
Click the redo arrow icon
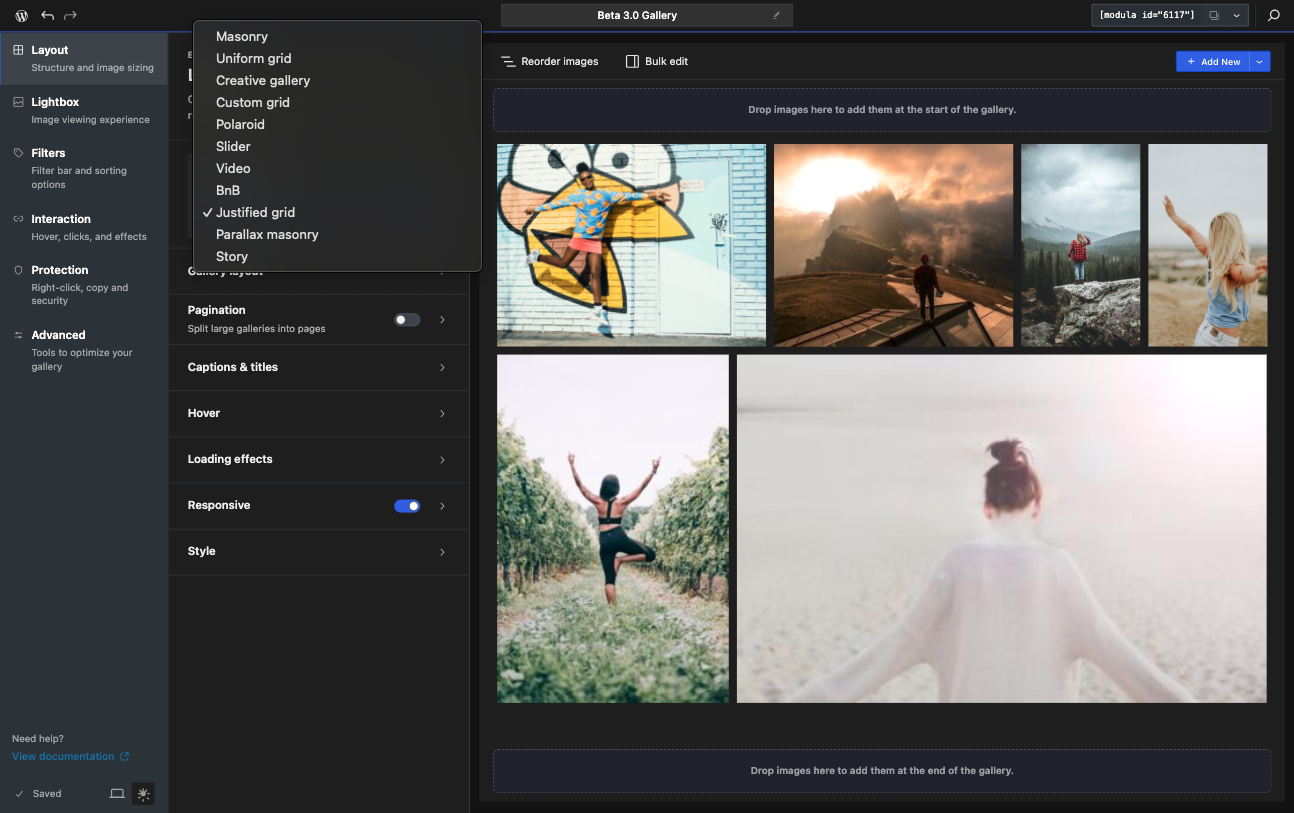(70, 16)
